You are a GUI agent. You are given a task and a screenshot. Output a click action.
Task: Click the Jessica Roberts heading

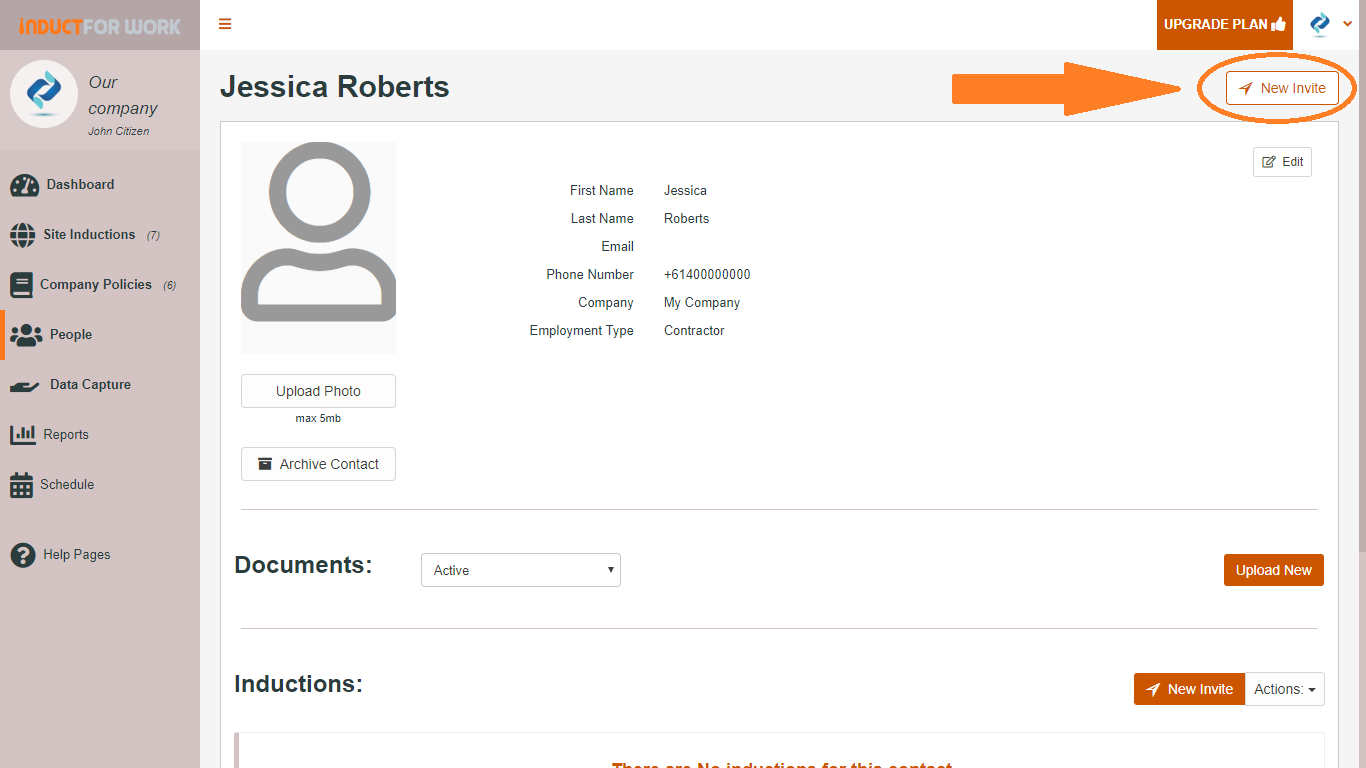tap(335, 87)
